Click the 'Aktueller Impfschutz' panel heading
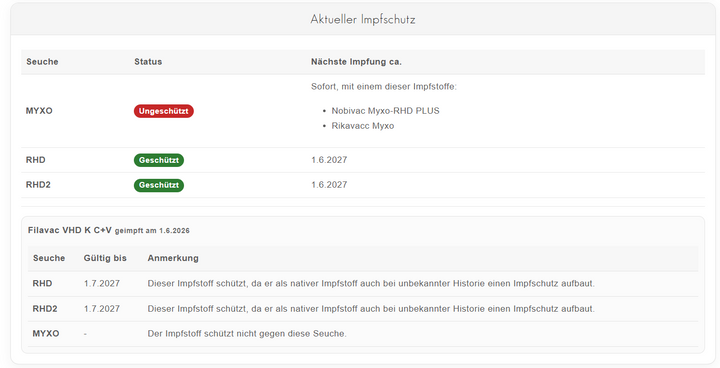The width and height of the screenshot is (720, 368). 363,20
